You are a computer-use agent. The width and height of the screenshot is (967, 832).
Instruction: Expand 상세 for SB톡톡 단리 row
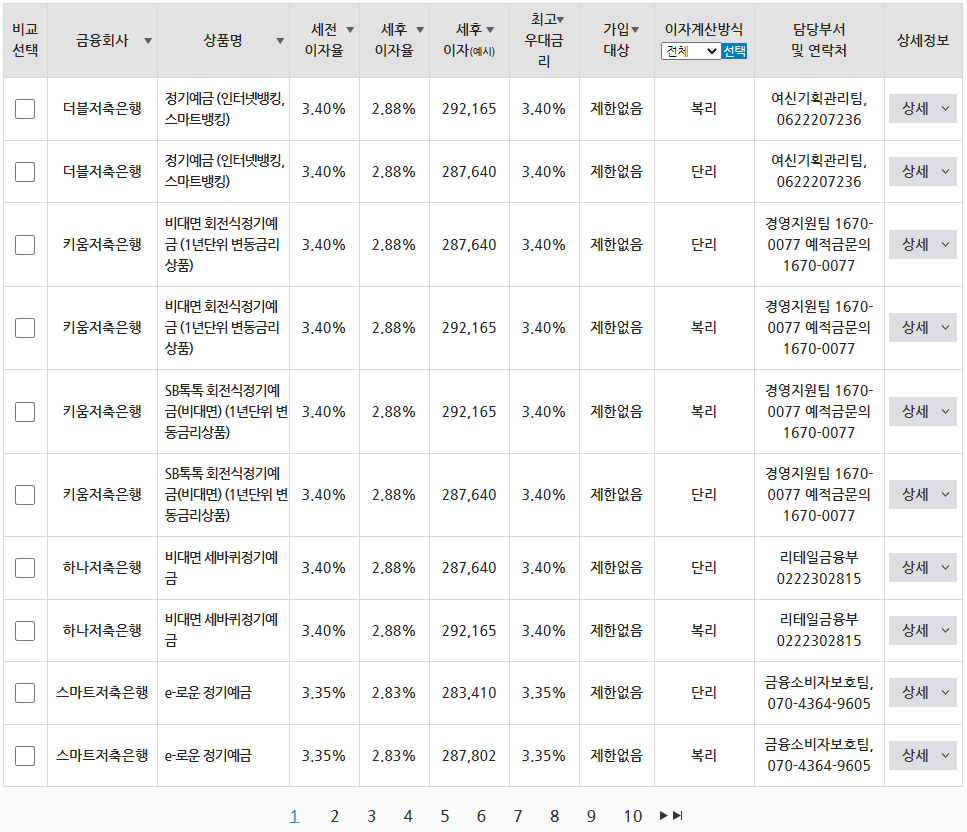[923, 495]
